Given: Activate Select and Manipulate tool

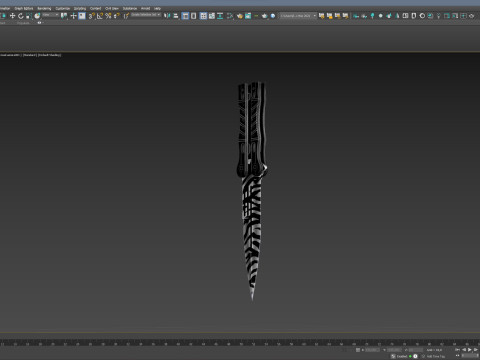Looking at the screenshot, I should [73, 16].
